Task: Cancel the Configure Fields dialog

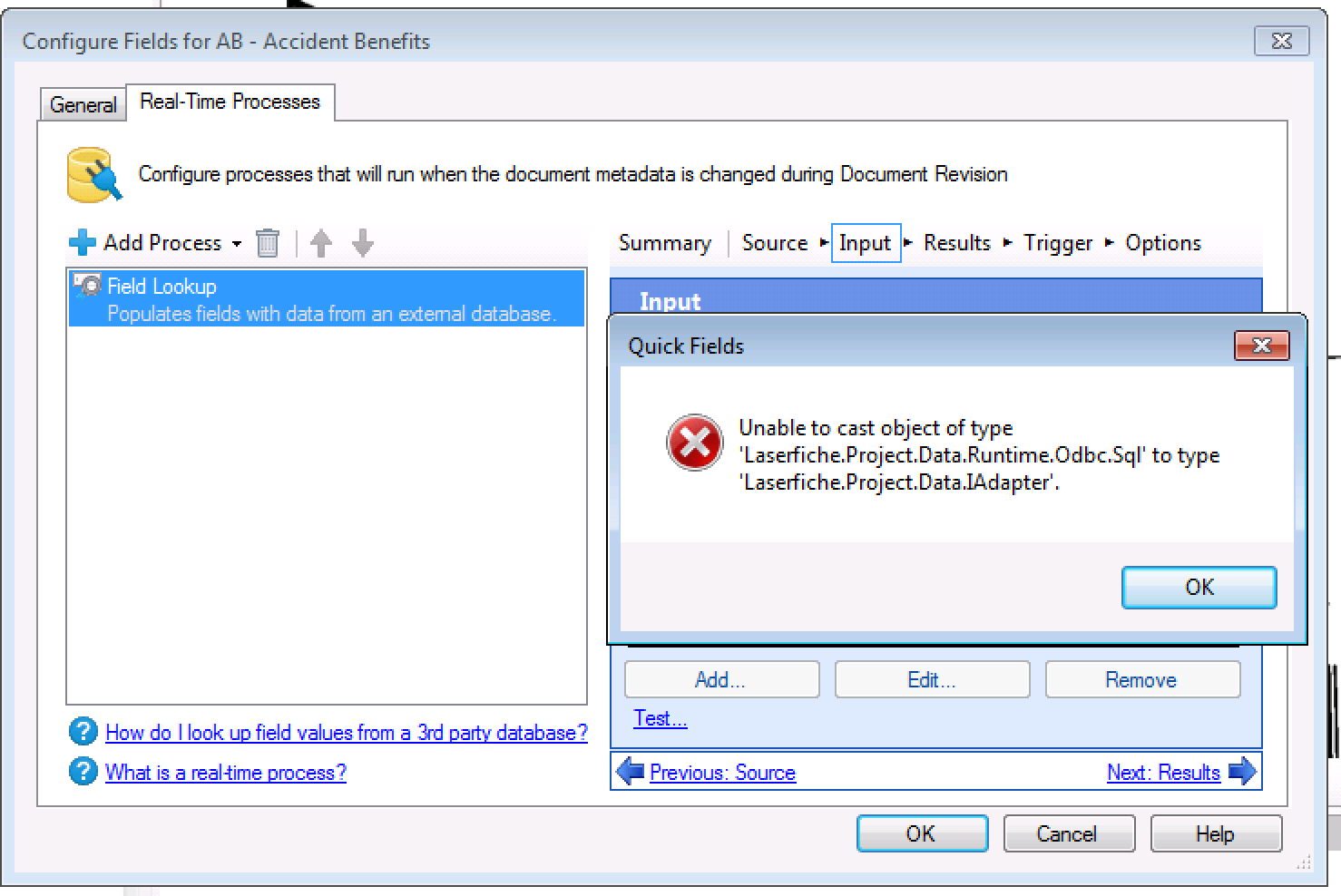Action: click(x=1068, y=833)
